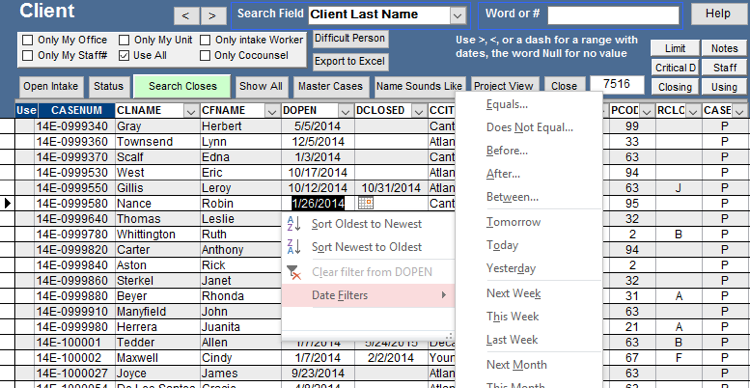Select the current record row marker
750x388 pixels.
(x=7, y=203)
